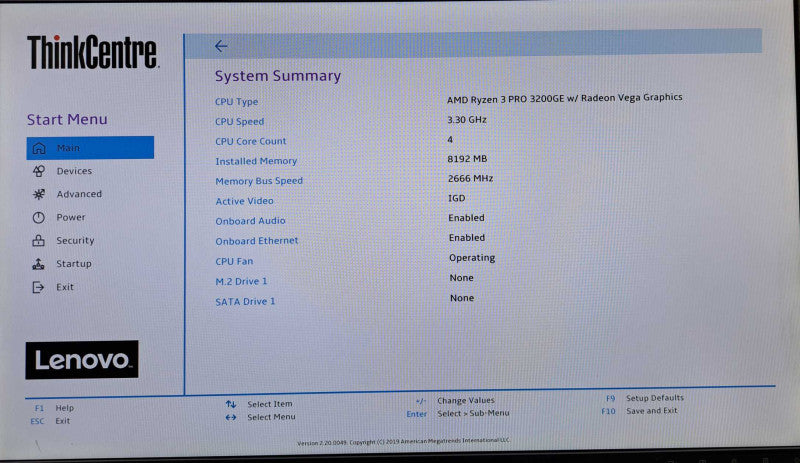
Task: Click the Lenovo logo
Action: pyautogui.click(x=82, y=359)
